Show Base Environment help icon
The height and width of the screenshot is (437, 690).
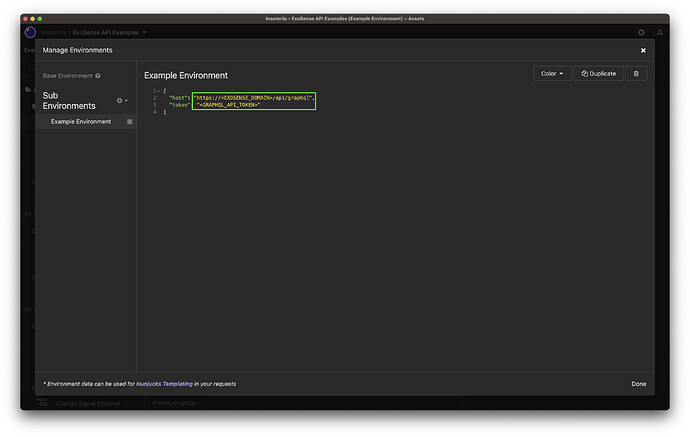click(x=98, y=76)
